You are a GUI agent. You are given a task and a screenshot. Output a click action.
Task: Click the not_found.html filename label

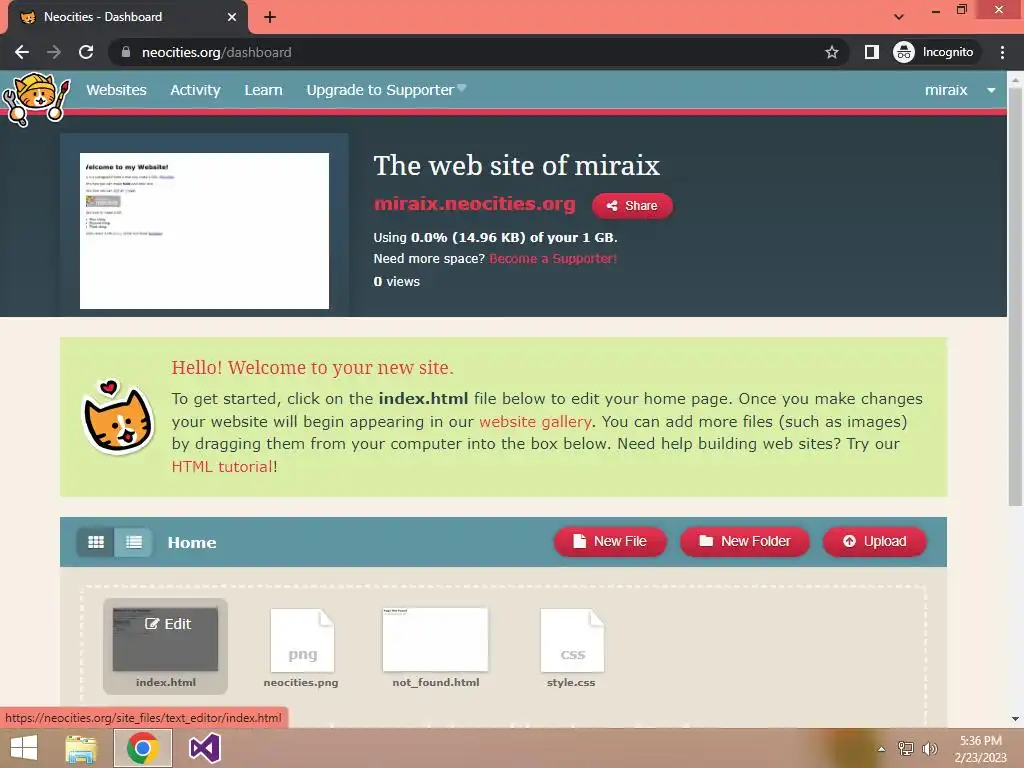(x=436, y=682)
